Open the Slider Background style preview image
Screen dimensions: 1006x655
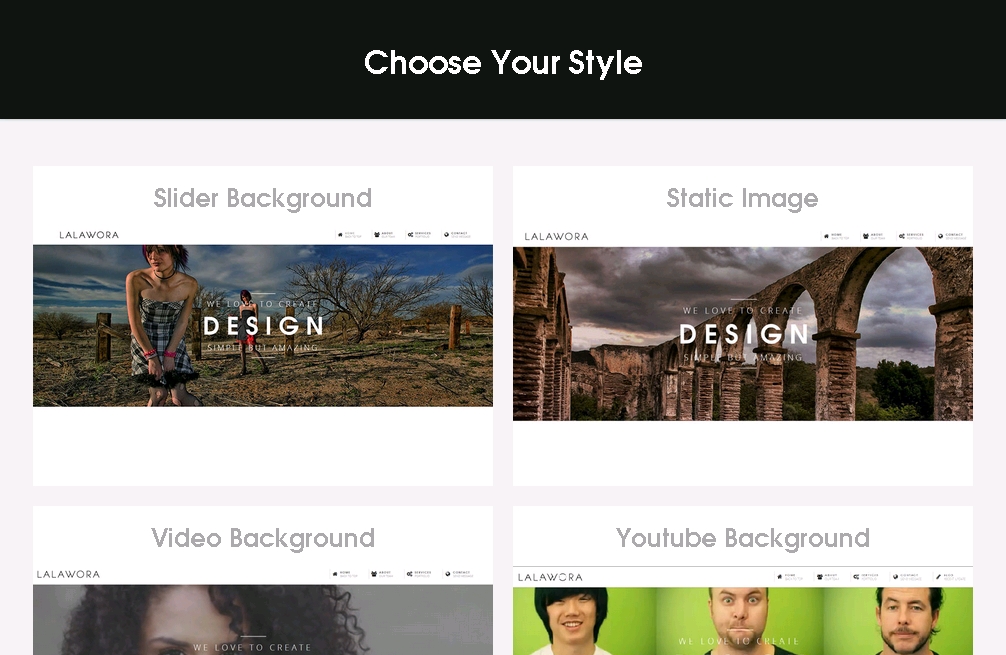click(x=262, y=325)
